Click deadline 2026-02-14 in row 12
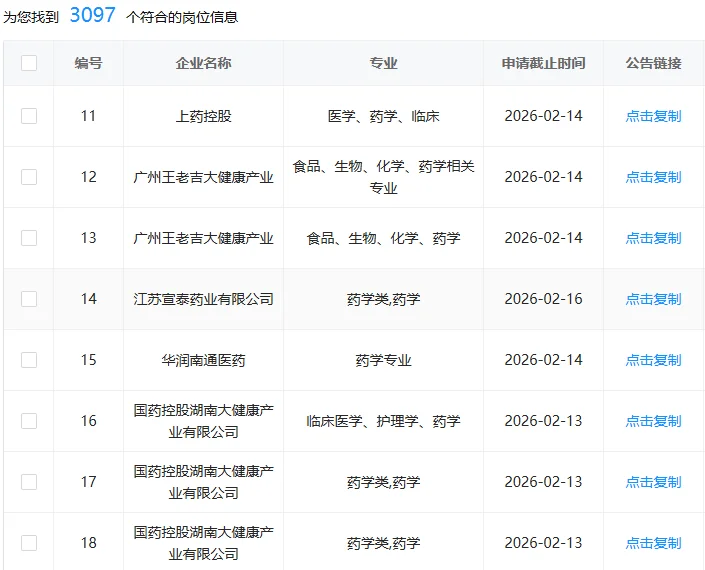The width and height of the screenshot is (705, 570). pyautogui.click(x=543, y=177)
